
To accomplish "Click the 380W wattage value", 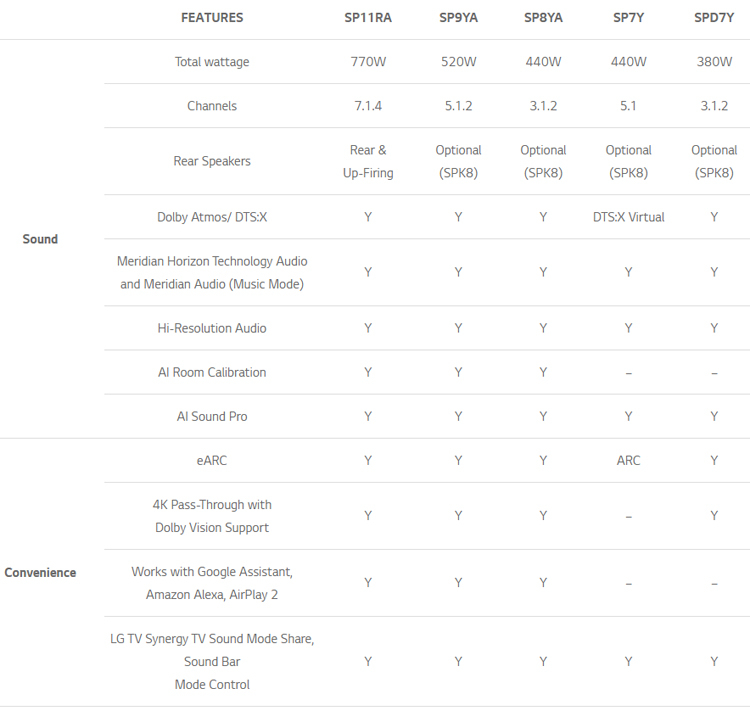I will [714, 62].
